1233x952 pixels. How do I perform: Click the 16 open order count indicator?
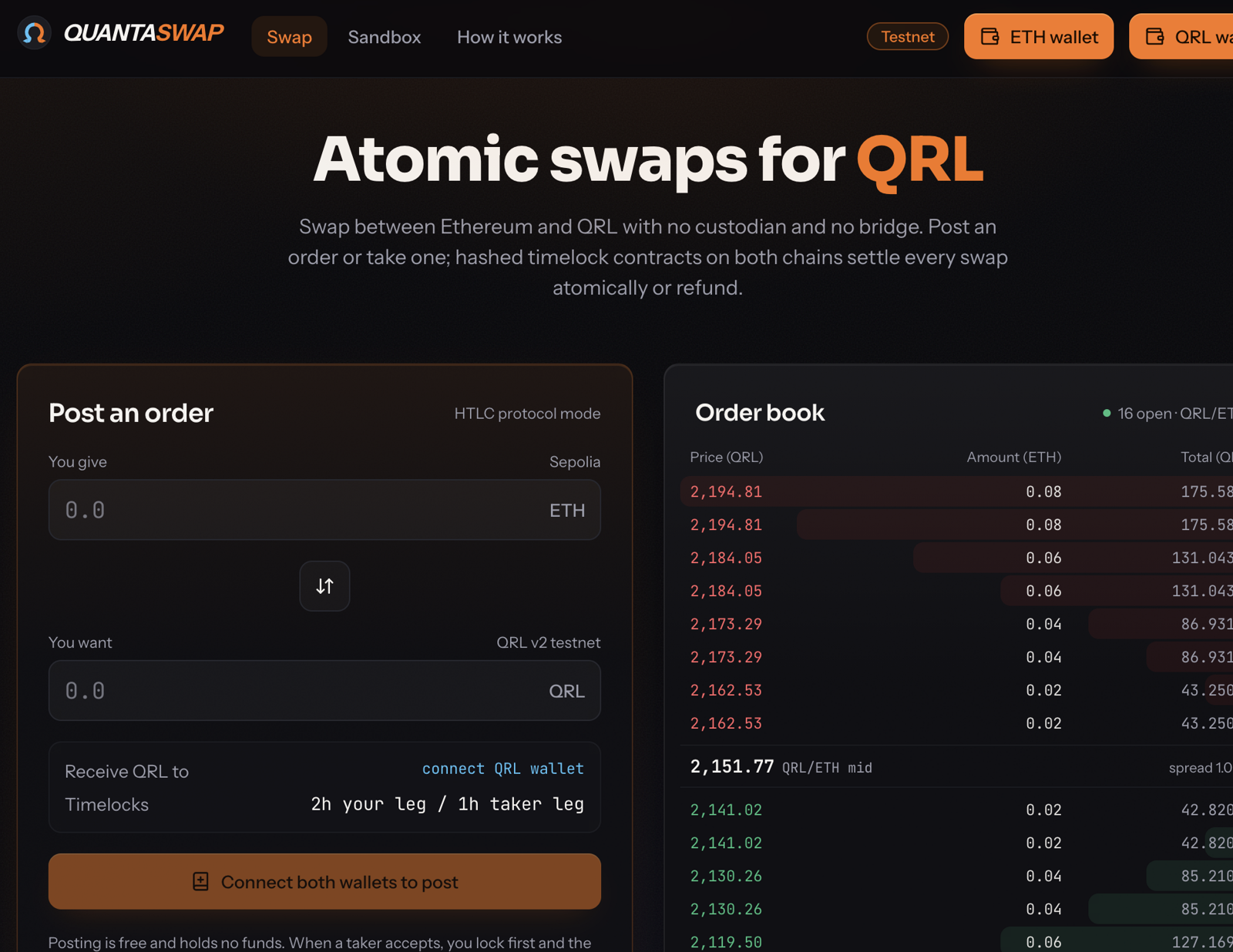[x=1167, y=414]
